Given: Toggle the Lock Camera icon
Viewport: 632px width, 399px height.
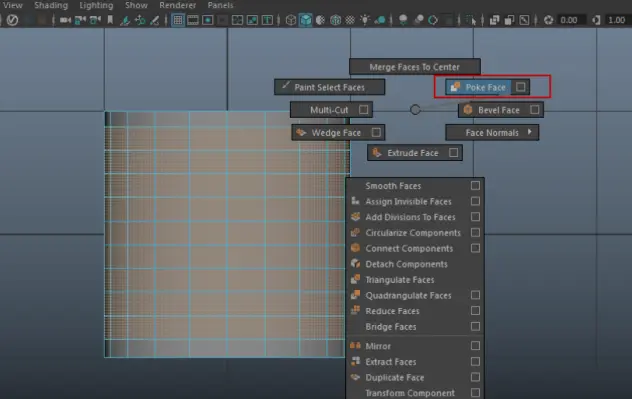Looking at the screenshot, I should coord(80,20).
